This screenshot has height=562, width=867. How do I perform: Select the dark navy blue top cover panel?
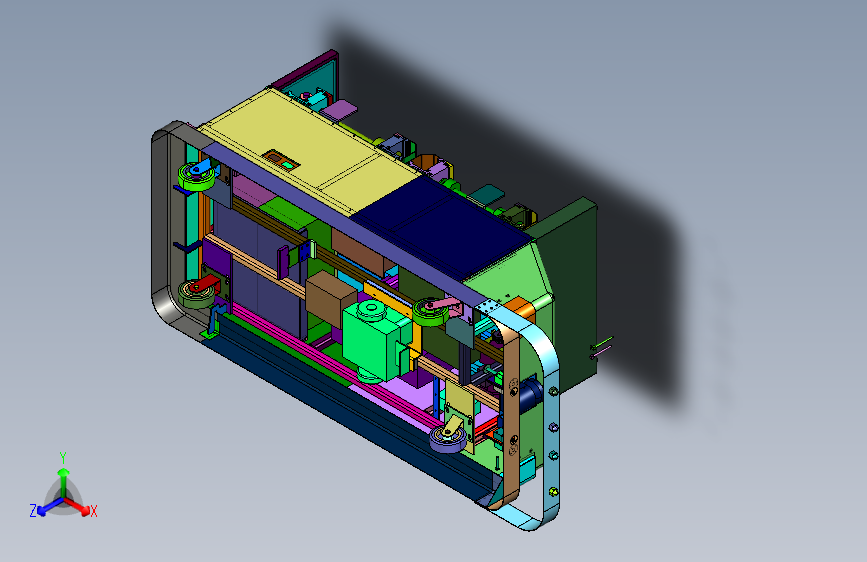[442, 227]
